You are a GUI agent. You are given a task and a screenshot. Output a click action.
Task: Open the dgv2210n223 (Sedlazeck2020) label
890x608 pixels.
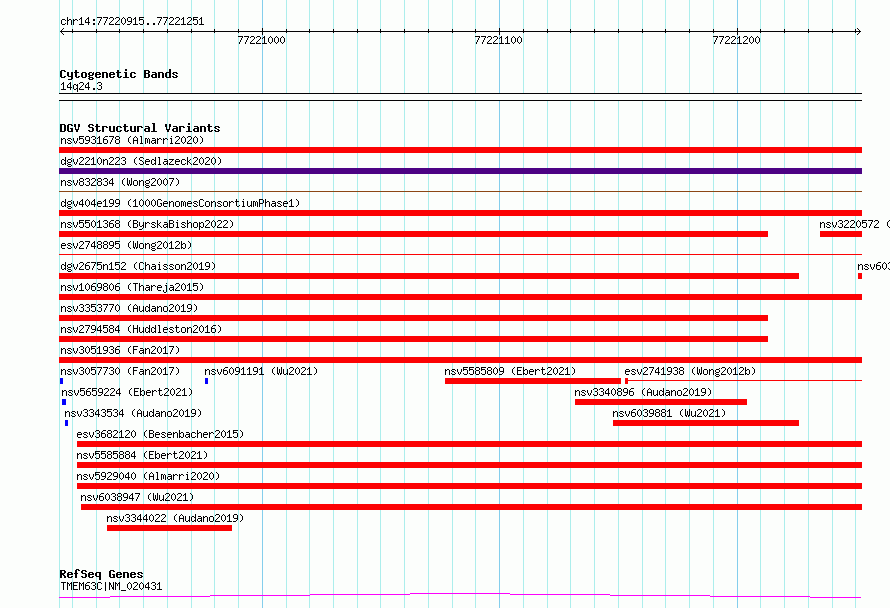pyautogui.click(x=141, y=161)
